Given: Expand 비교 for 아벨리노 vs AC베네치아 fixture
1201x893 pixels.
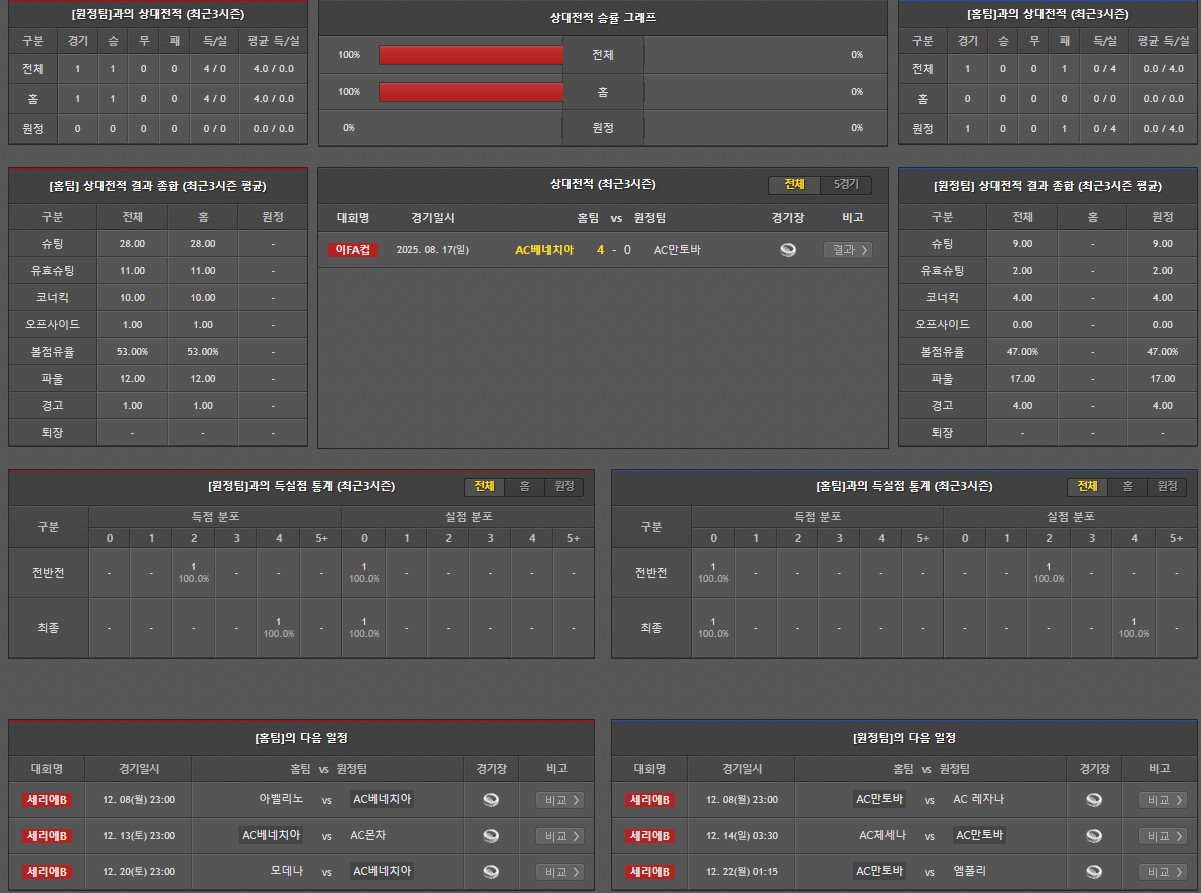Looking at the screenshot, I should [x=560, y=800].
